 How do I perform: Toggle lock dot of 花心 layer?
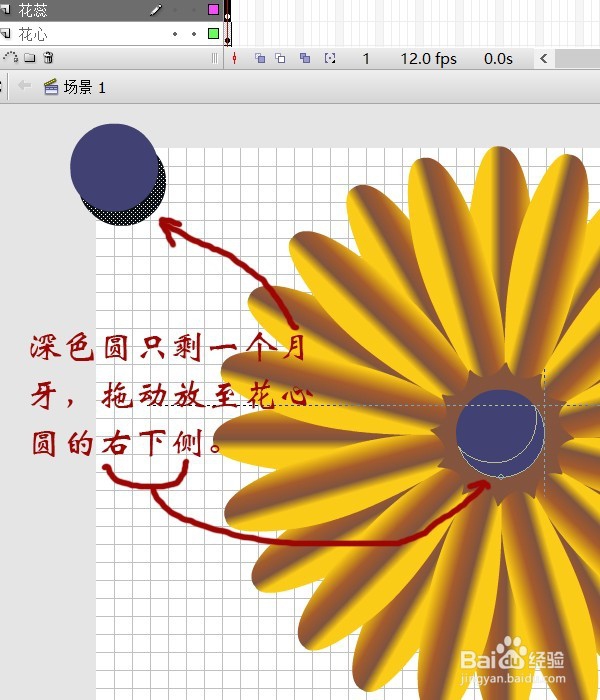point(194,34)
